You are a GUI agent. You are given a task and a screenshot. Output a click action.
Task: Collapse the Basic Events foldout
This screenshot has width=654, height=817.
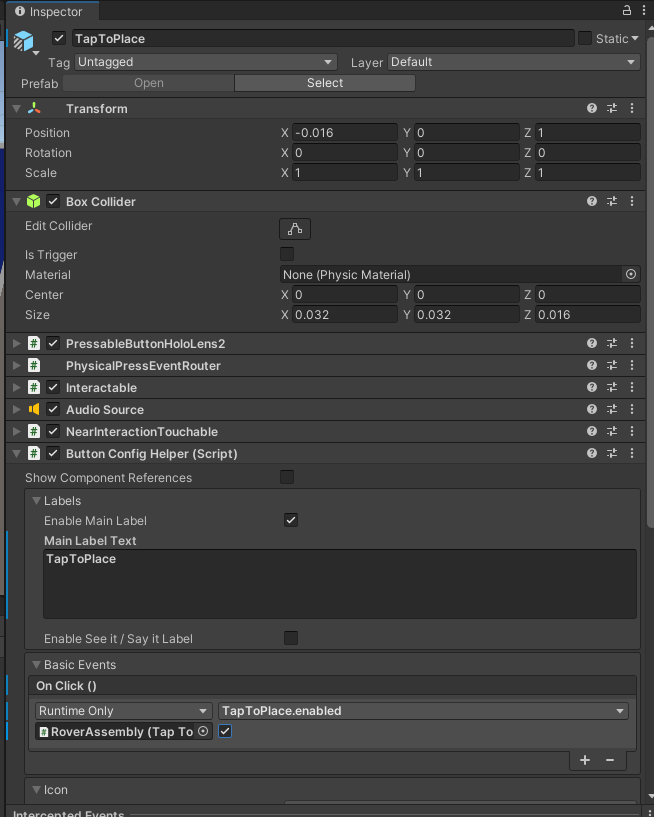pos(36,664)
